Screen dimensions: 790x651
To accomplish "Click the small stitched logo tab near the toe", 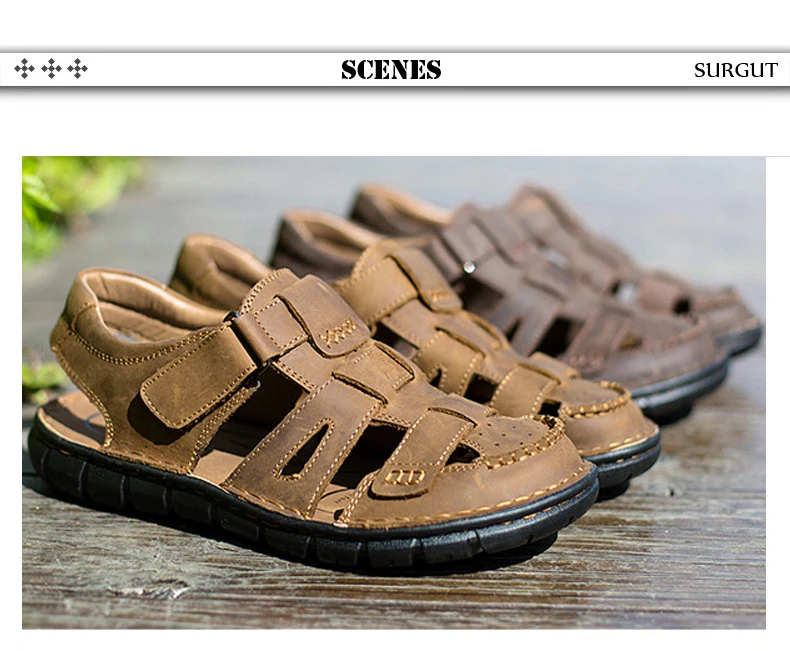I will (x=405, y=476).
